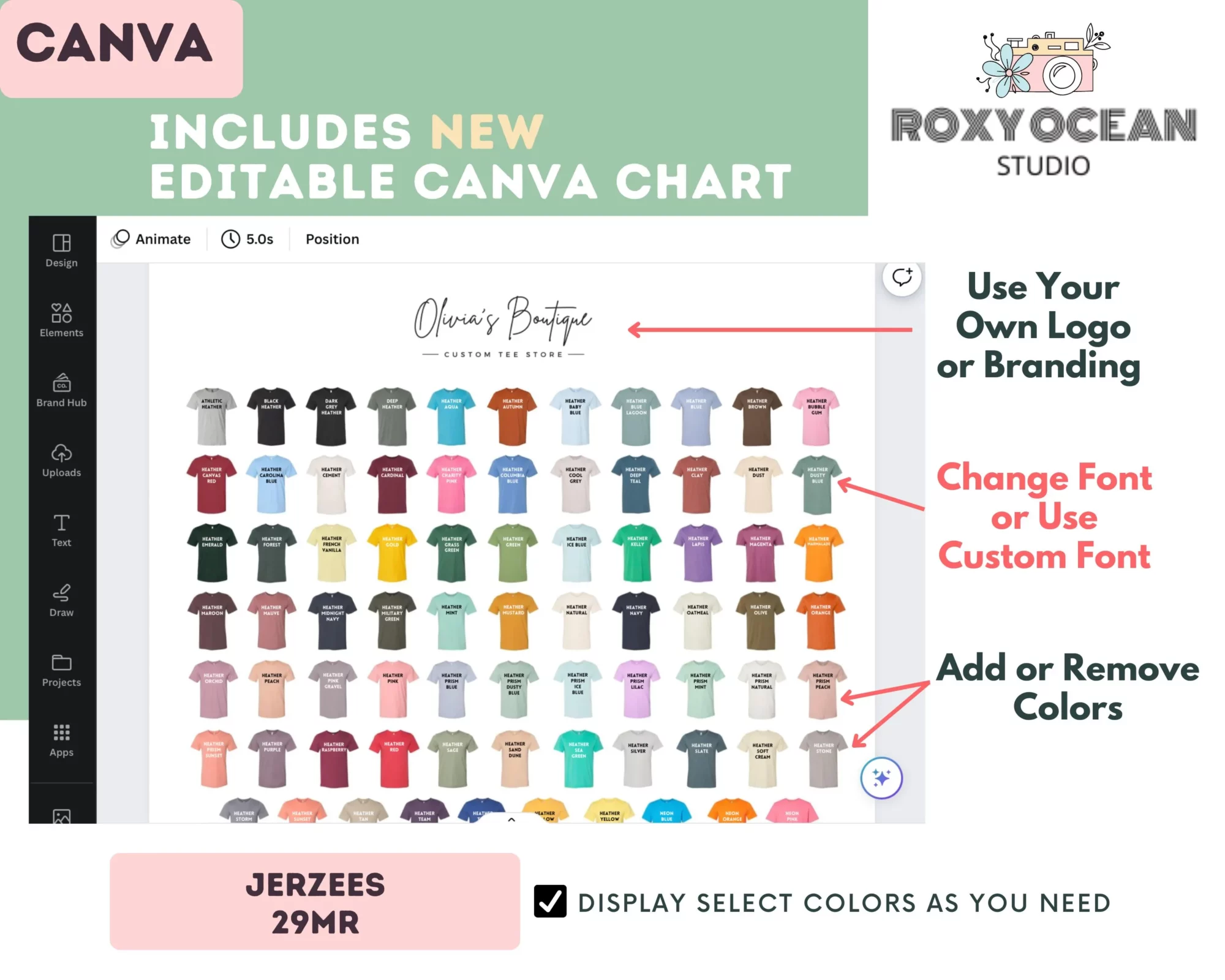Click the Position control button
The width and height of the screenshot is (1225, 980).
tap(333, 239)
